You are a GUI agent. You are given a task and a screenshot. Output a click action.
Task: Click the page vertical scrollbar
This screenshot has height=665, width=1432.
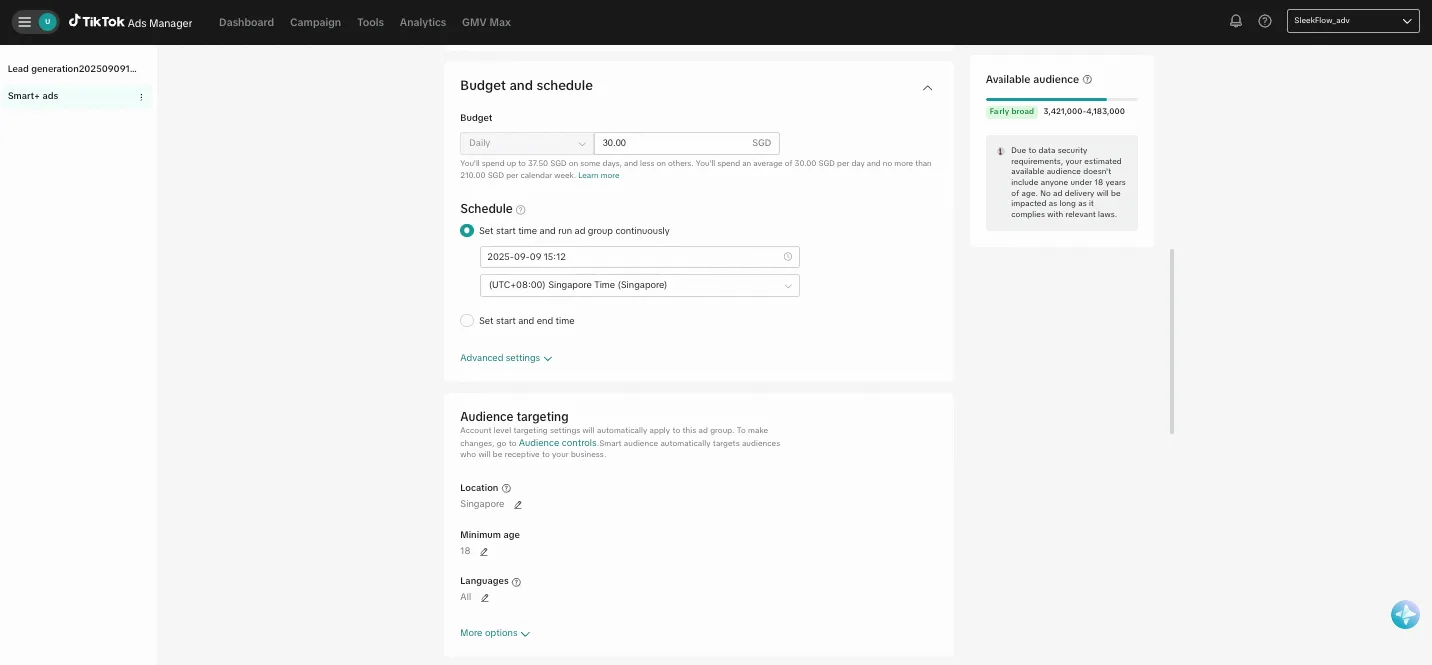pyautogui.click(x=1171, y=340)
